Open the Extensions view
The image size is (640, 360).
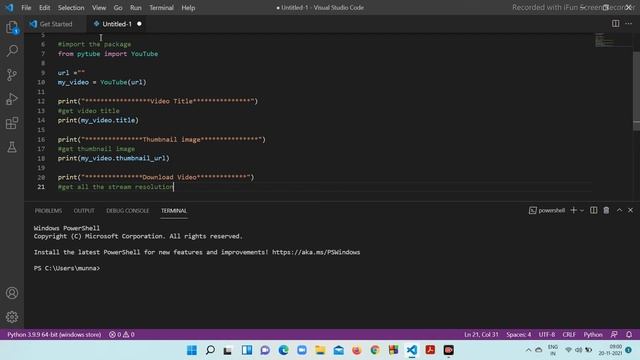click(12, 123)
